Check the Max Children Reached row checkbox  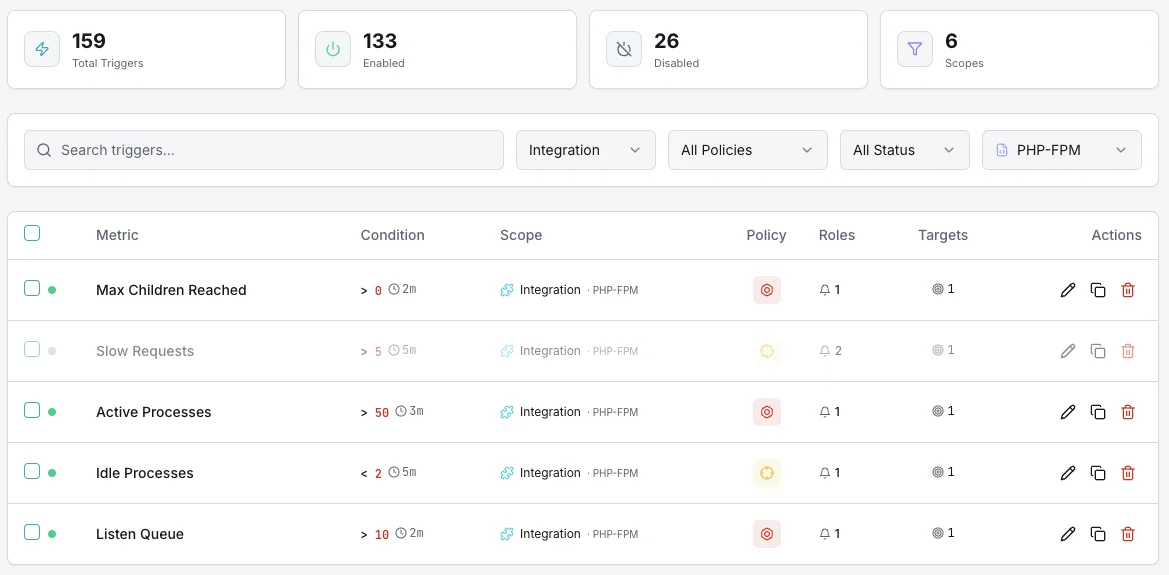tap(32, 288)
